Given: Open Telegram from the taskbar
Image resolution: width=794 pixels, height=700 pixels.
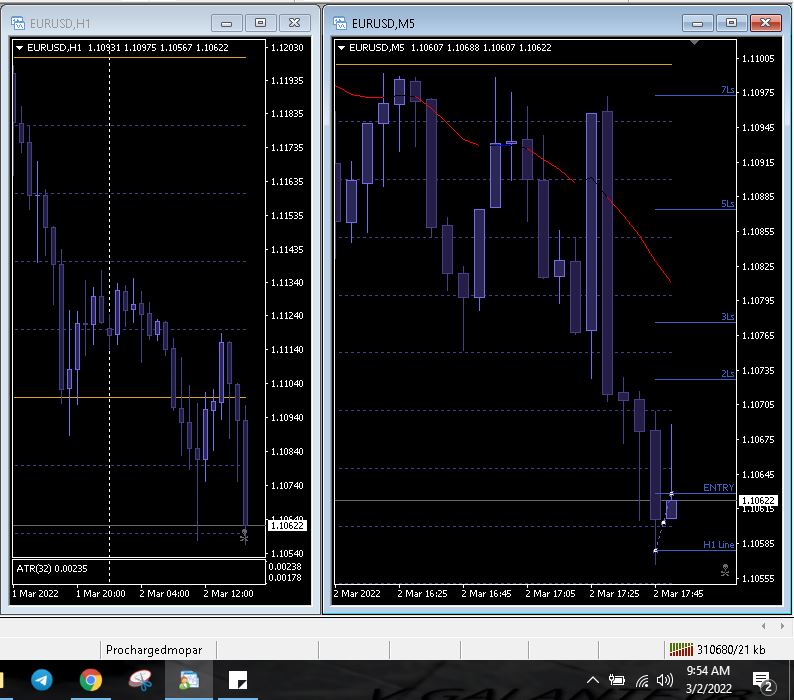Looking at the screenshot, I should 42,680.
